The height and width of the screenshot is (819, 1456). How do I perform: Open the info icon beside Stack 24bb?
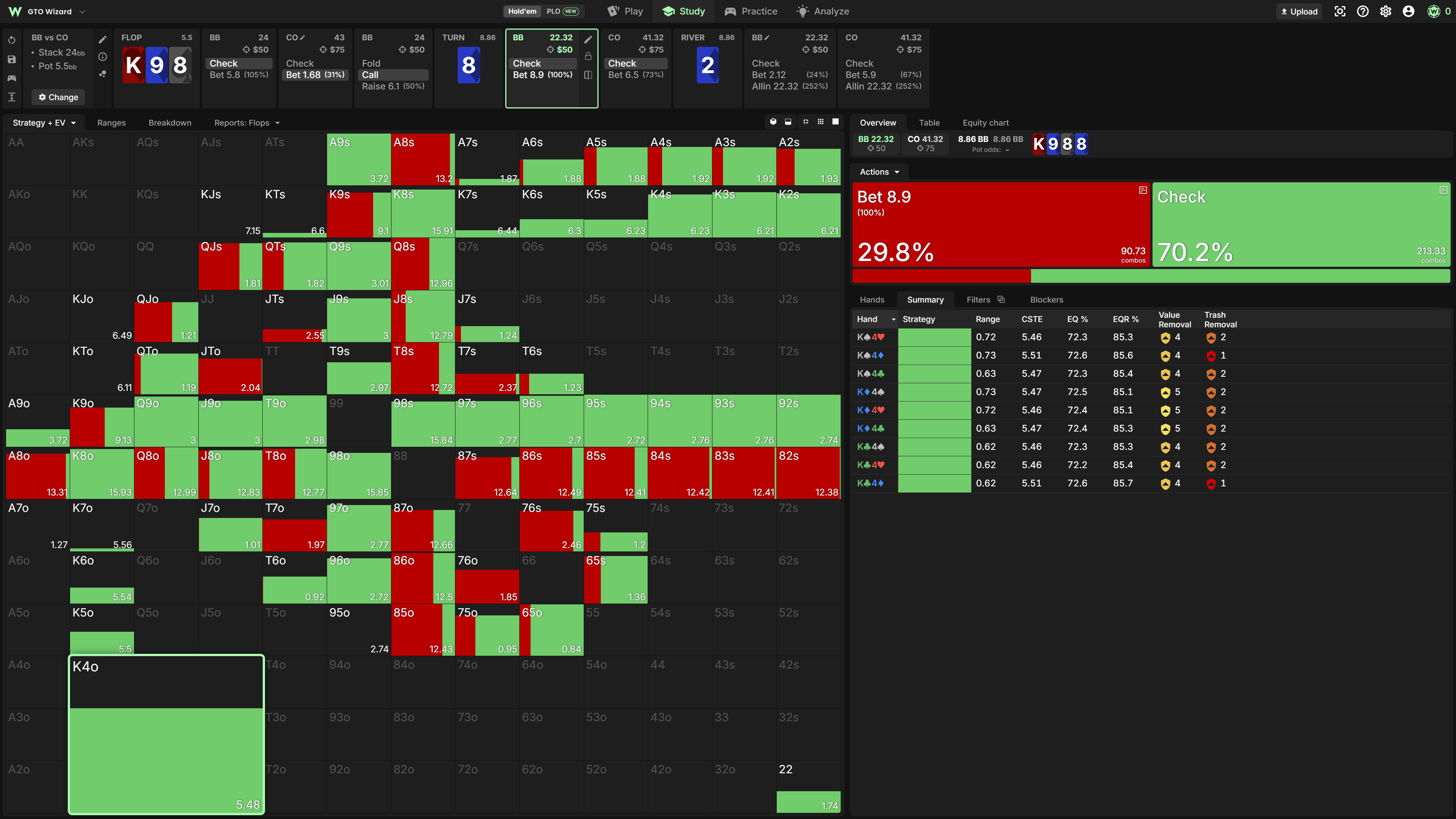point(102,56)
